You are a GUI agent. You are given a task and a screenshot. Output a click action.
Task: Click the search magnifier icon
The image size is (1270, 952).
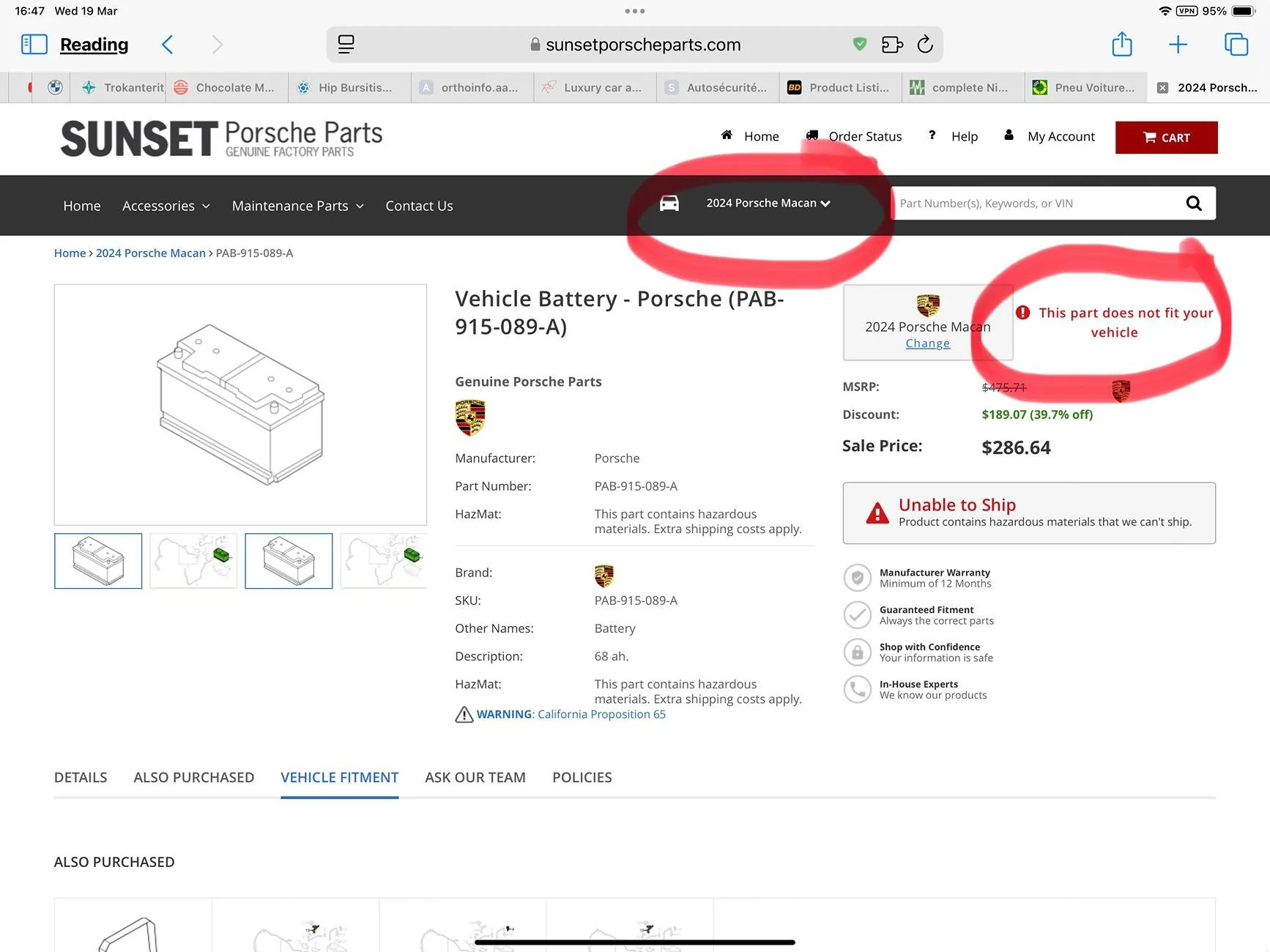coord(1194,204)
